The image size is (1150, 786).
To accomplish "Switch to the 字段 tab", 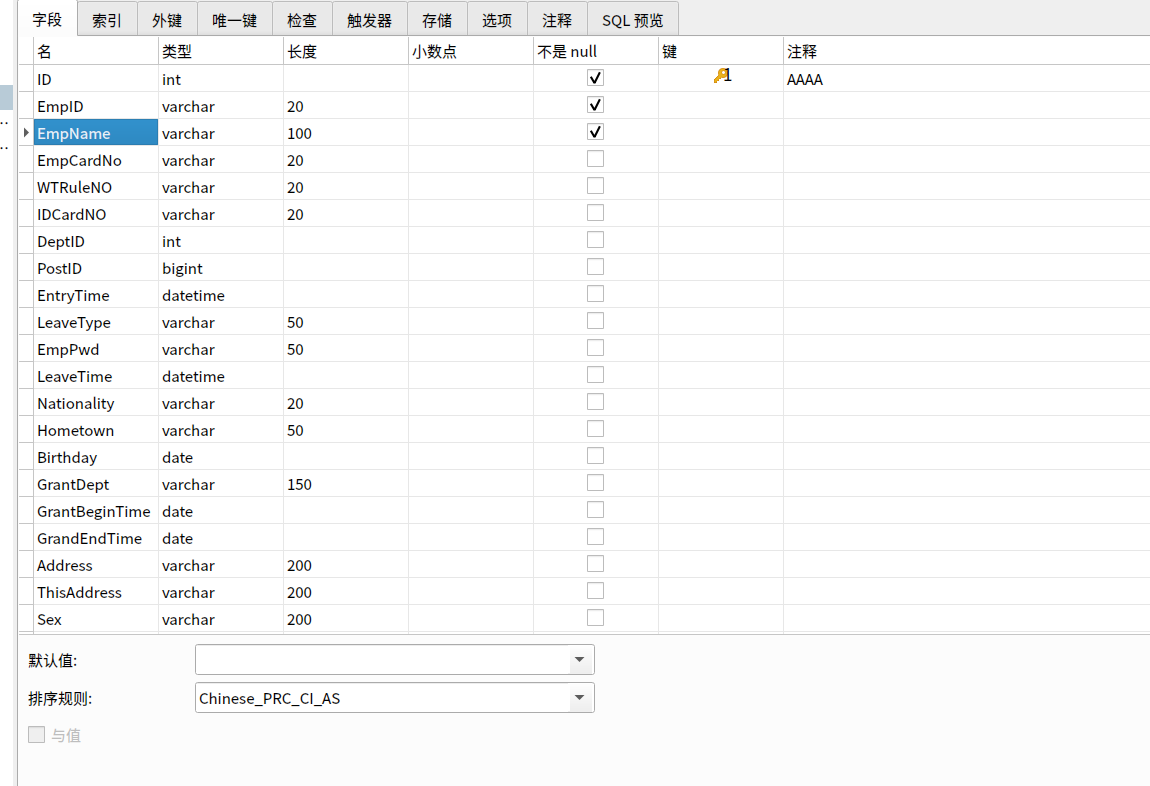I will click(48, 20).
